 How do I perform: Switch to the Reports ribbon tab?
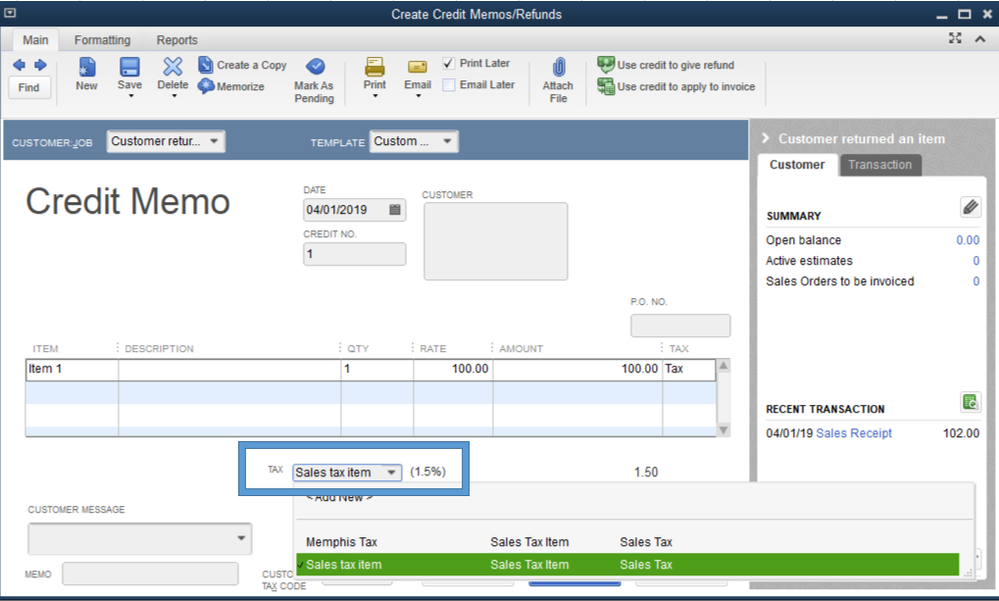(177, 40)
